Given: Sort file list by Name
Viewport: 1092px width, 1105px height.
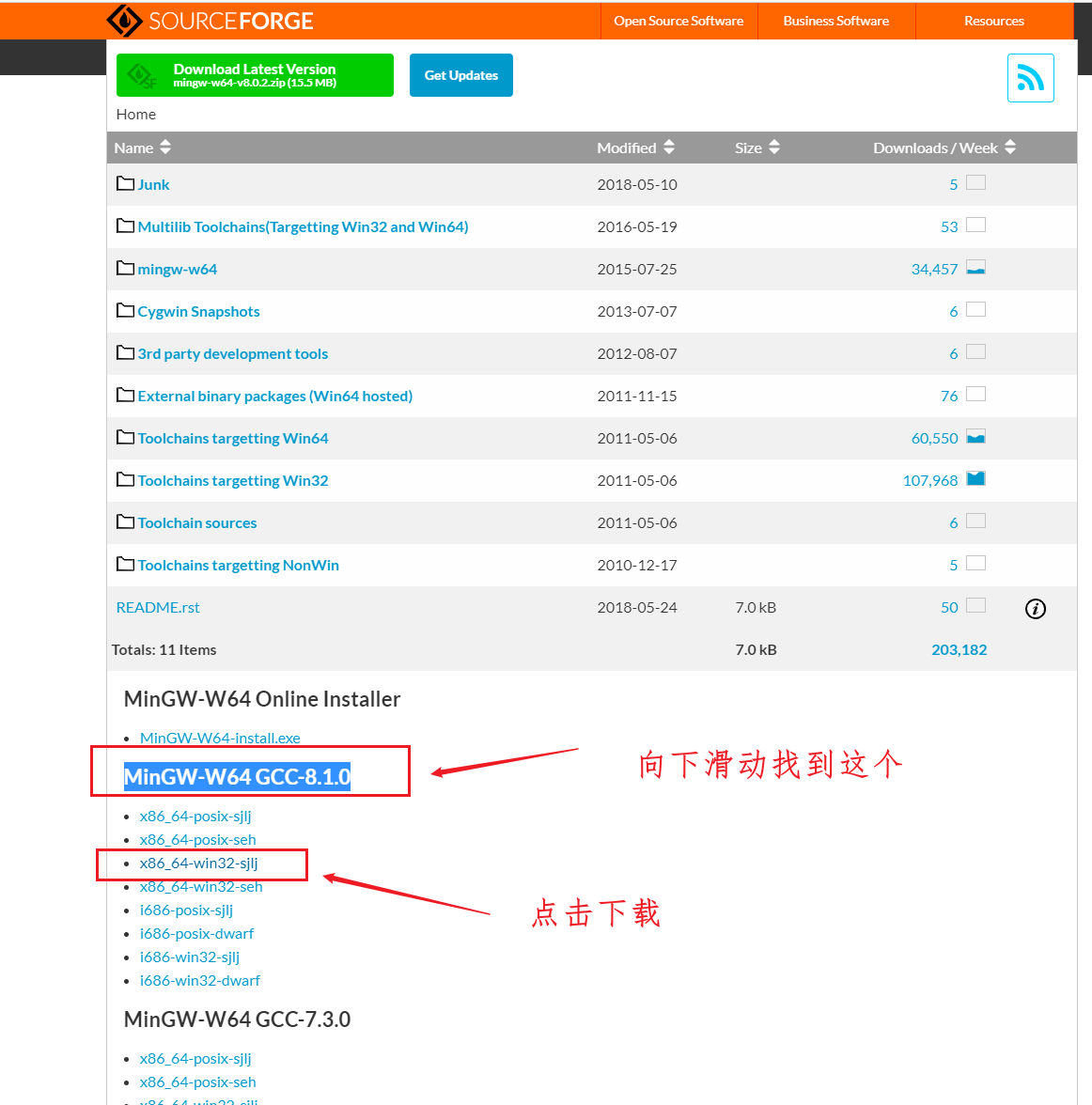Looking at the screenshot, I should coord(143,148).
